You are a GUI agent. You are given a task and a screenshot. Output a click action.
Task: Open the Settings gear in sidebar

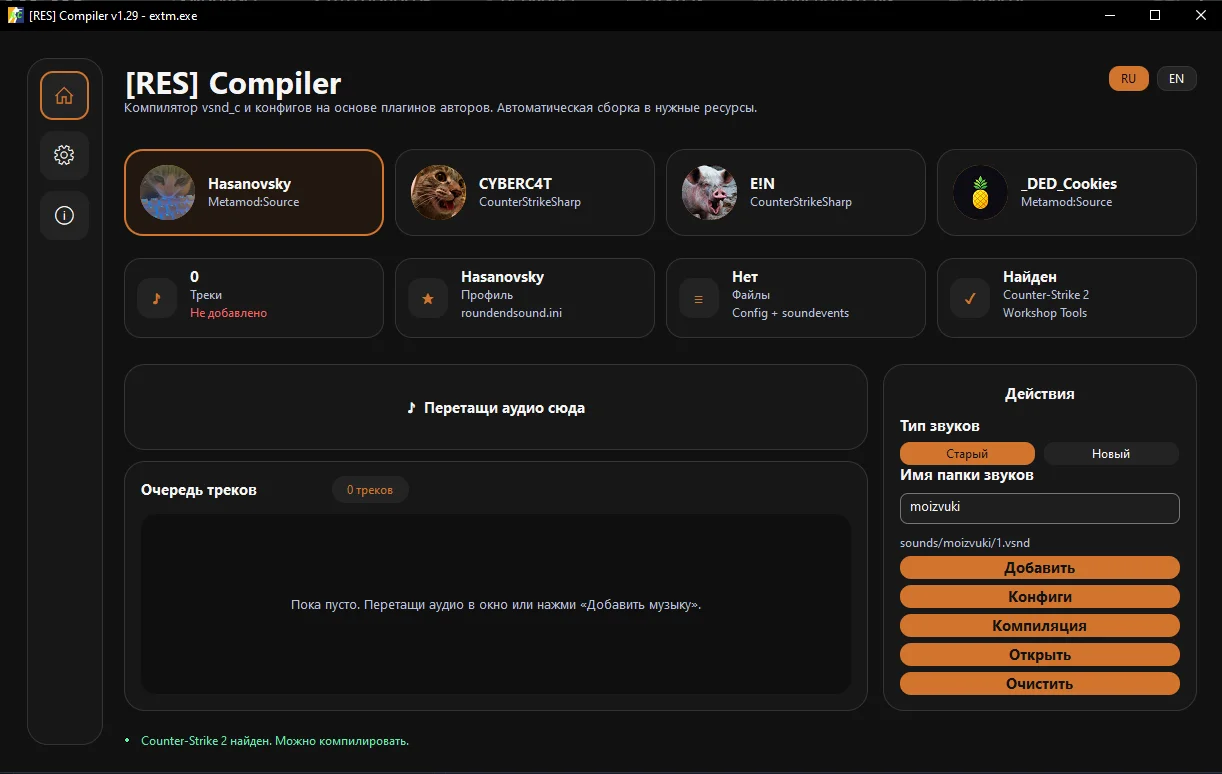point(64,155)
